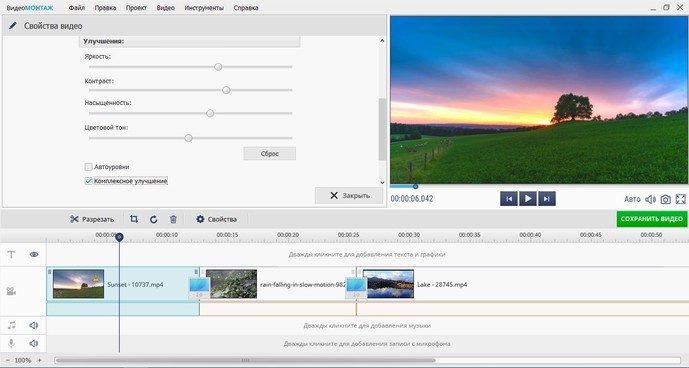Viewport: 689px width, 368px height.
Task: Click the 00:00:06.042 timecode display
Action: [x=412, y=199]
